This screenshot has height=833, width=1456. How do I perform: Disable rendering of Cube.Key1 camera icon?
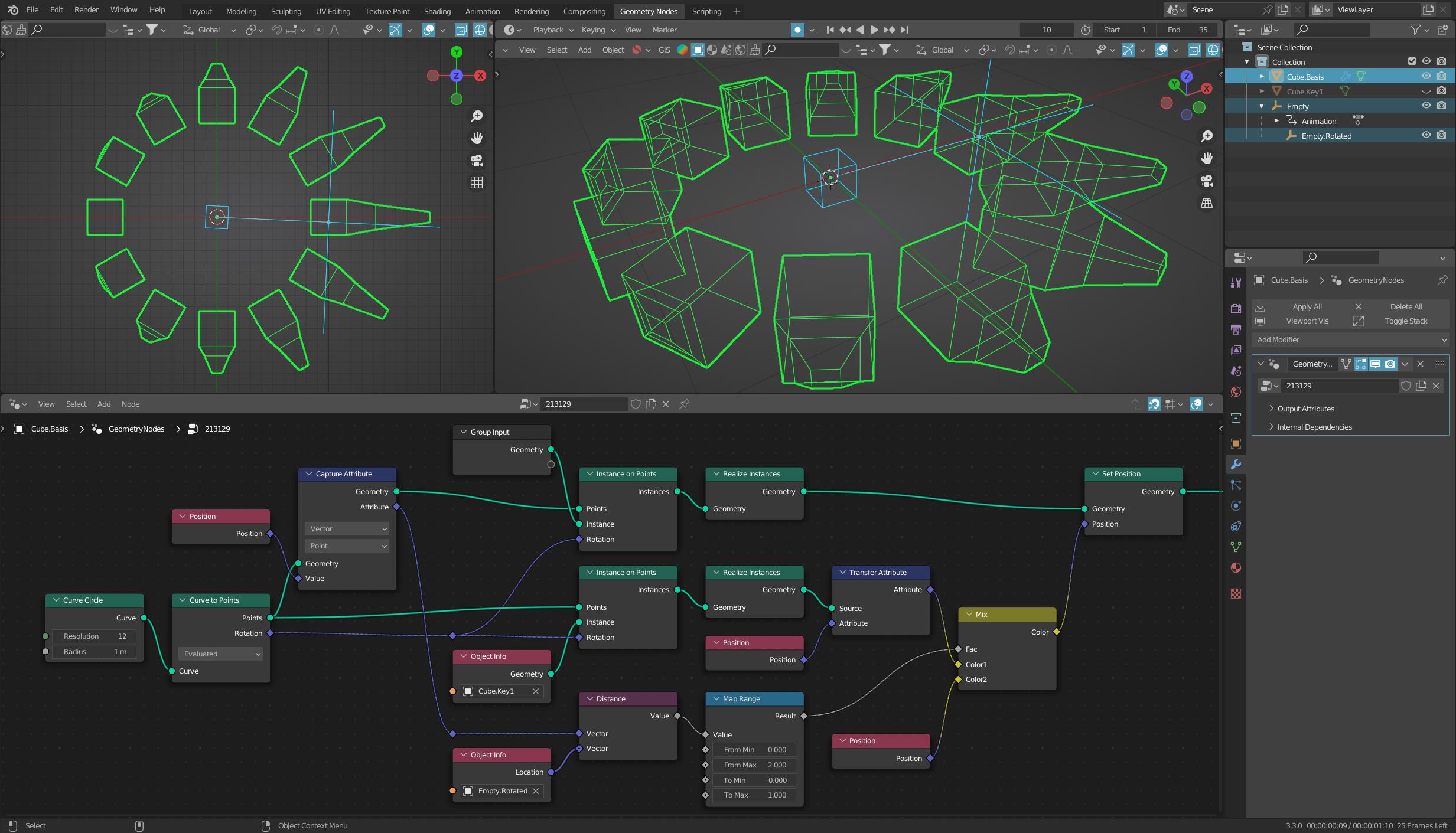point(1441,91)
